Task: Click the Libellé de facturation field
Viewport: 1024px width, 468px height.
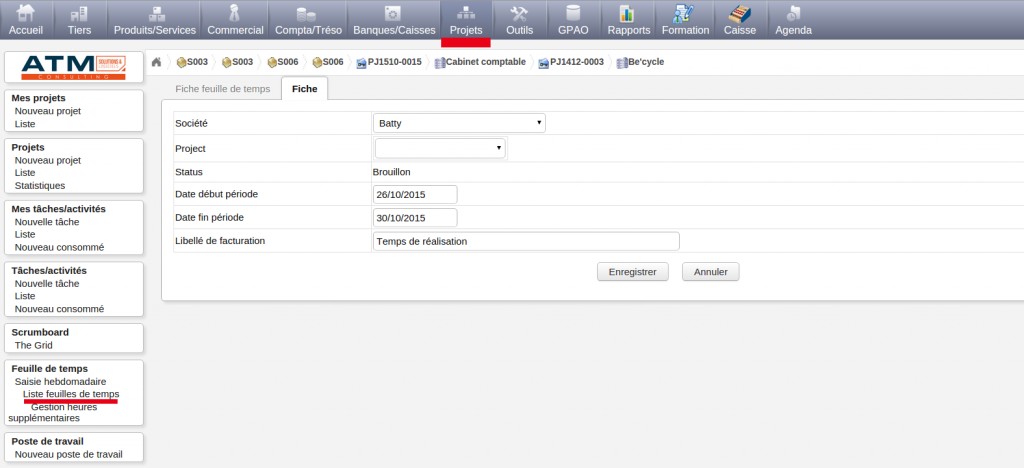Action: point(526,241)
